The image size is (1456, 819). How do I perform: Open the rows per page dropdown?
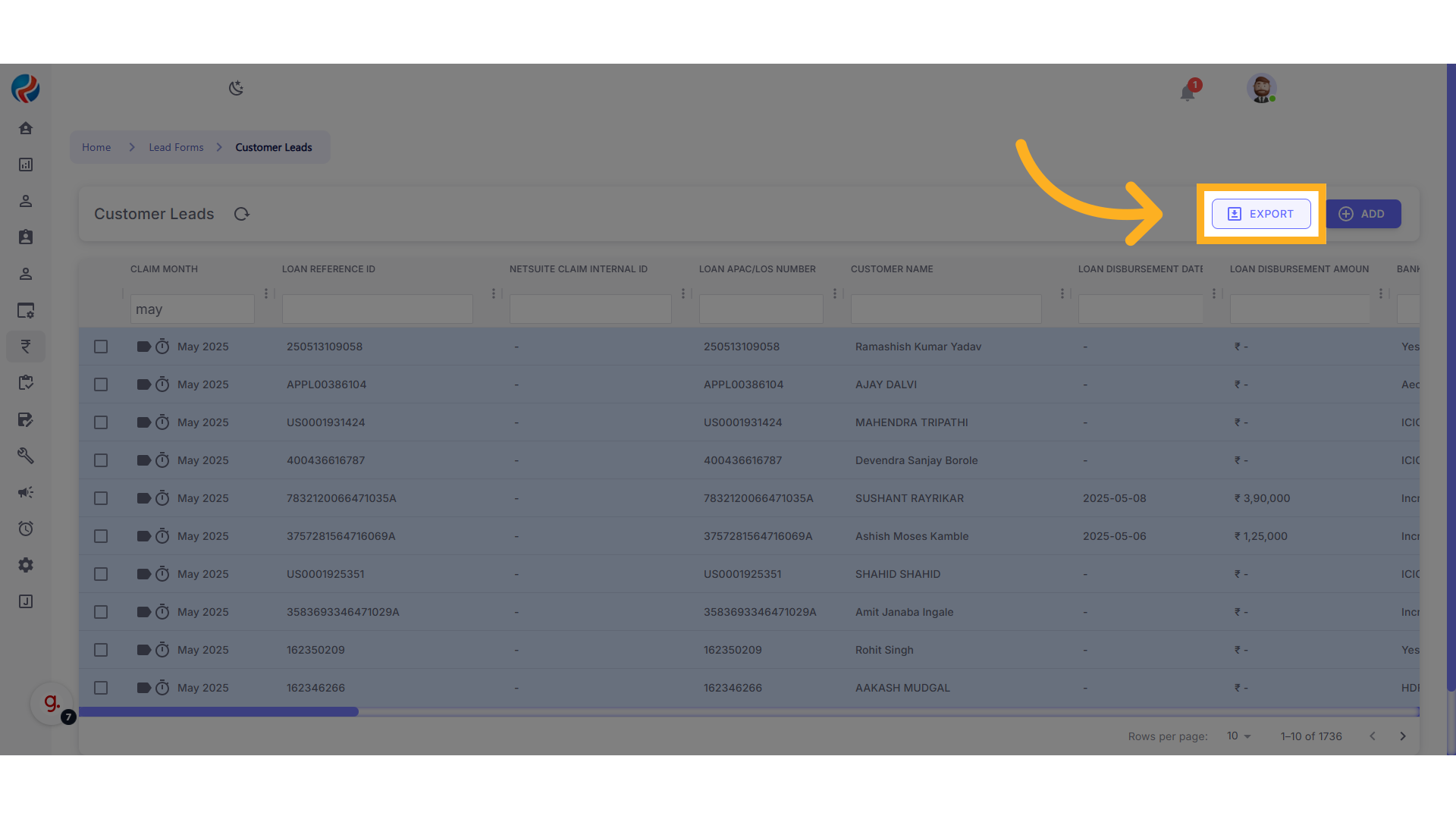[x=1238, y=736]
